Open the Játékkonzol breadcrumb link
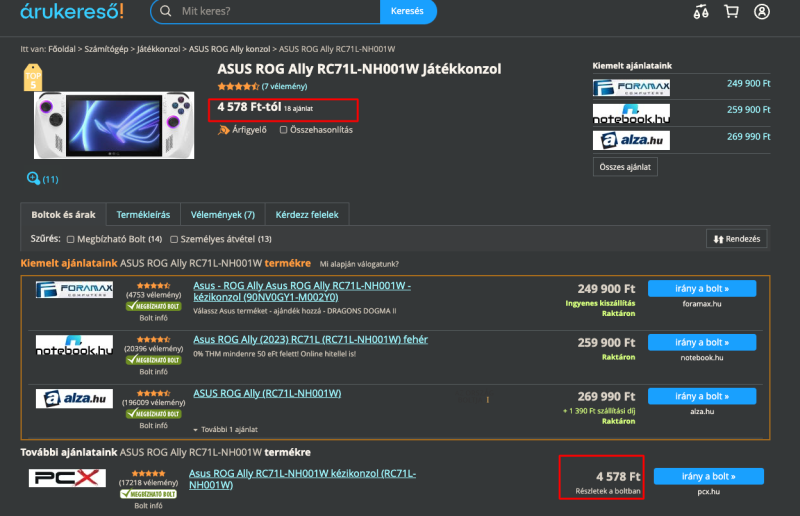This screenshot has width=800, height=516. point(158,49)
